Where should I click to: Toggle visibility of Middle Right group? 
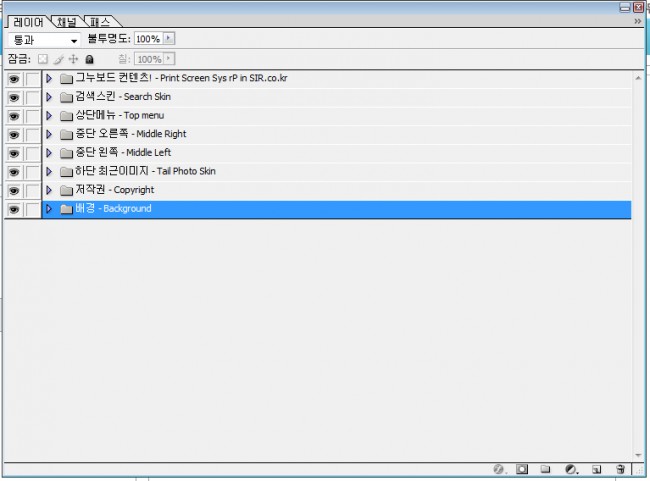(14, 135)
